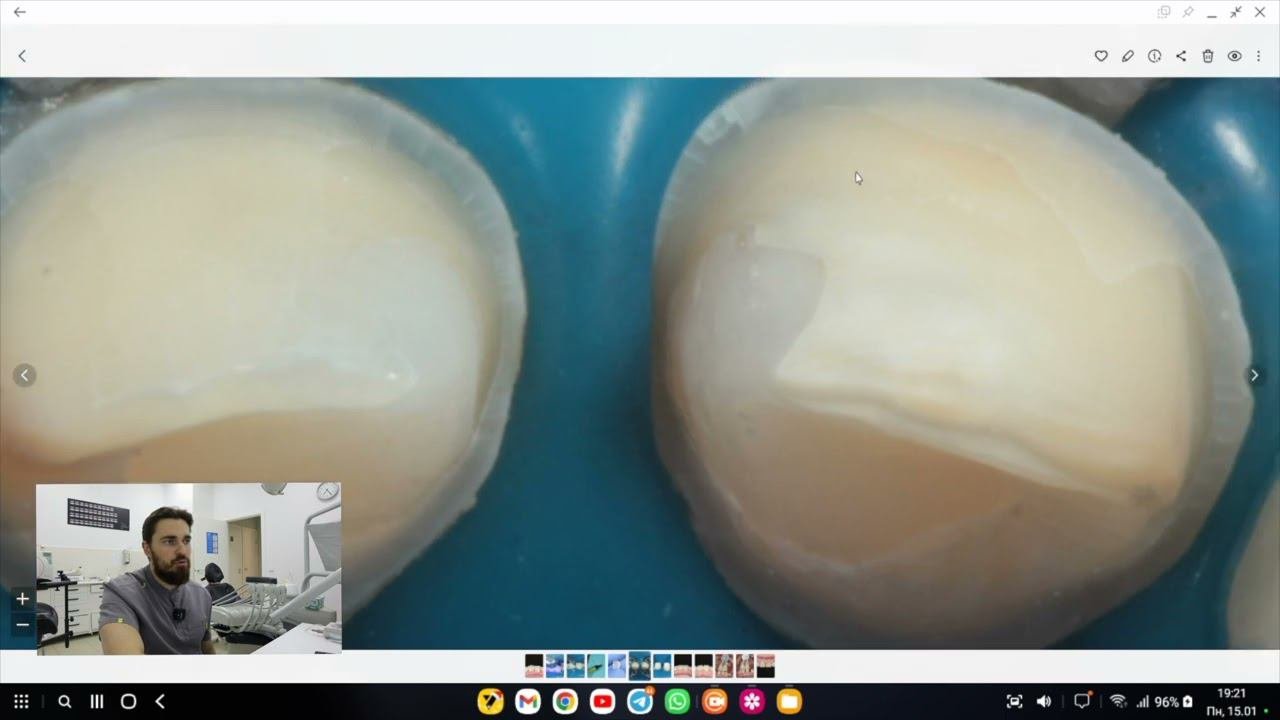Select the last thumbnail in the filmstrip
1280x720 pixels.
point(765,666)
